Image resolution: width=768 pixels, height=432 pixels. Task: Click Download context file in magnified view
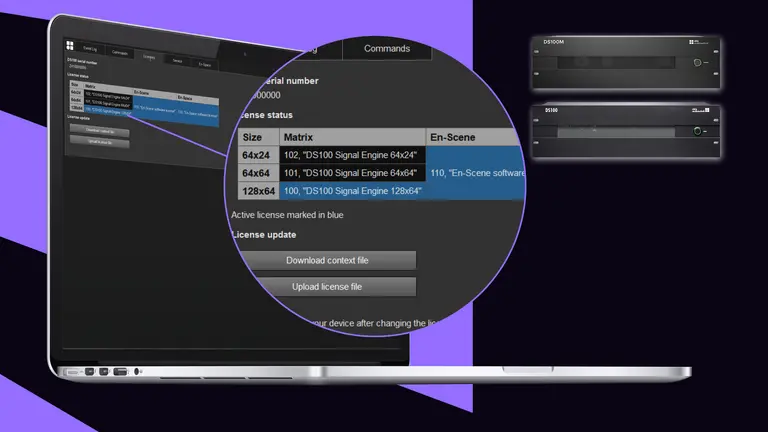tap(327, 260)
